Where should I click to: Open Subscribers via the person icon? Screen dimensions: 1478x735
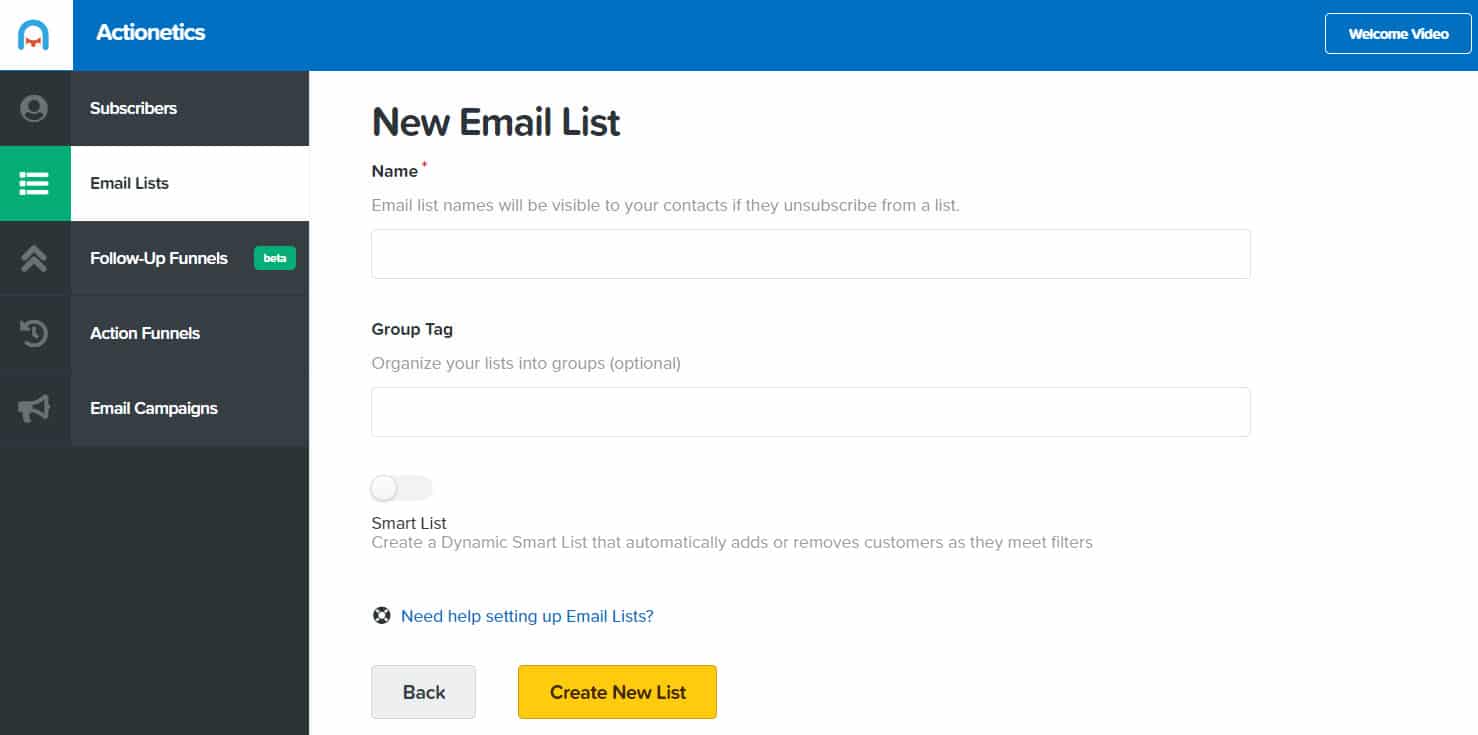[34, 108]
